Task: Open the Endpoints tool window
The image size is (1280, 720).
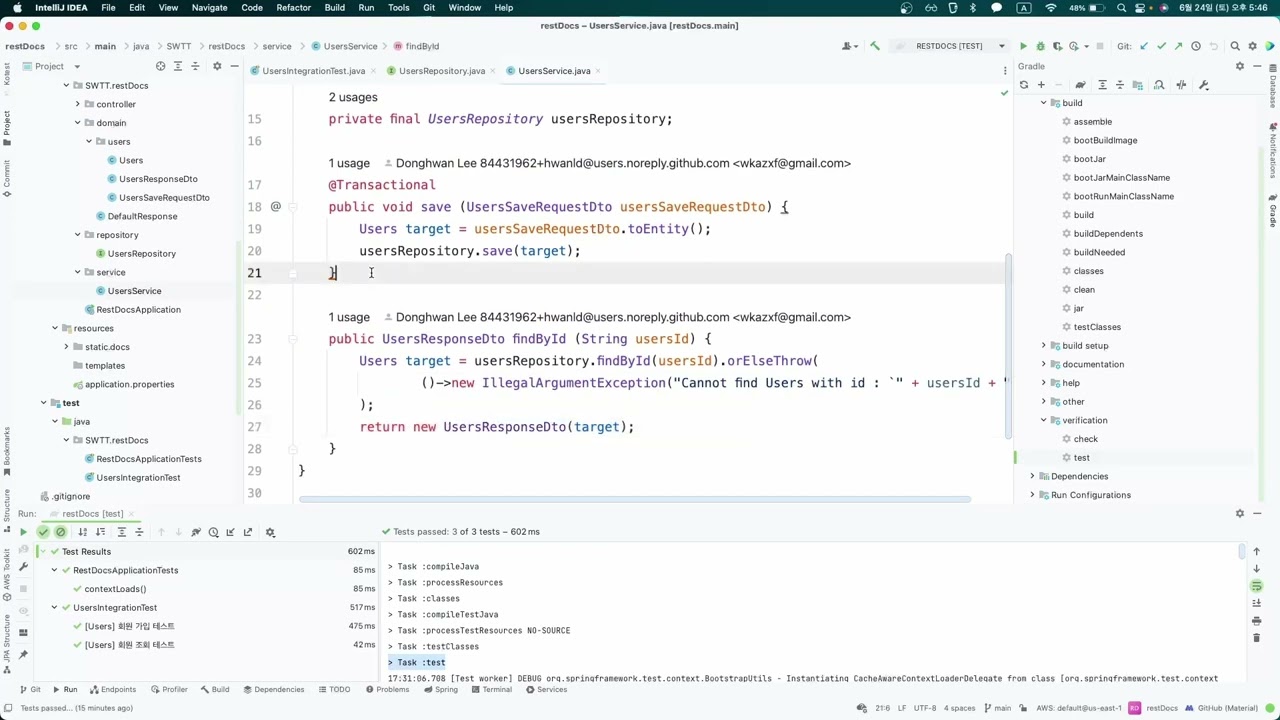Action: 111,690
